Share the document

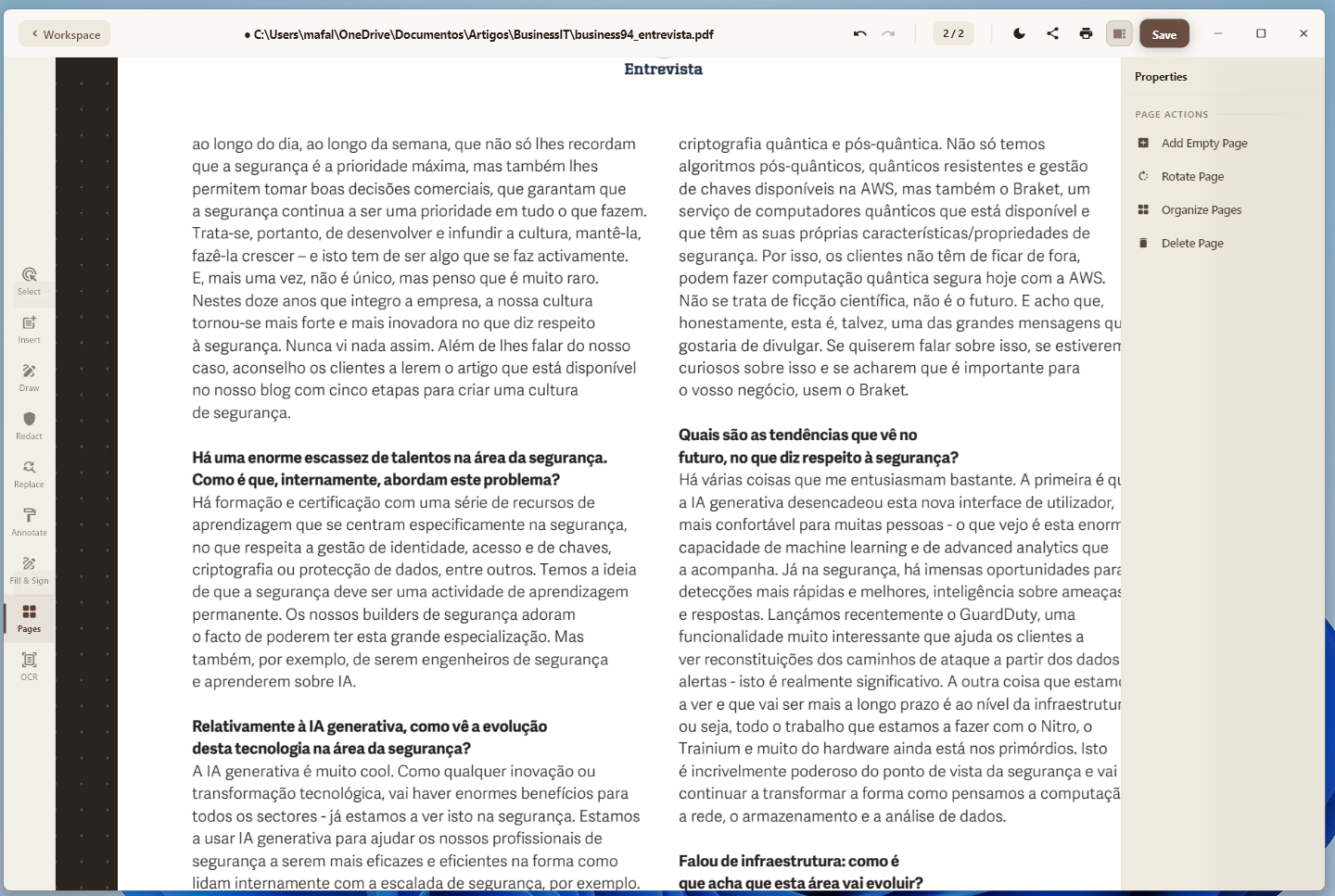pyautogui.click(x=1052, y=33)
